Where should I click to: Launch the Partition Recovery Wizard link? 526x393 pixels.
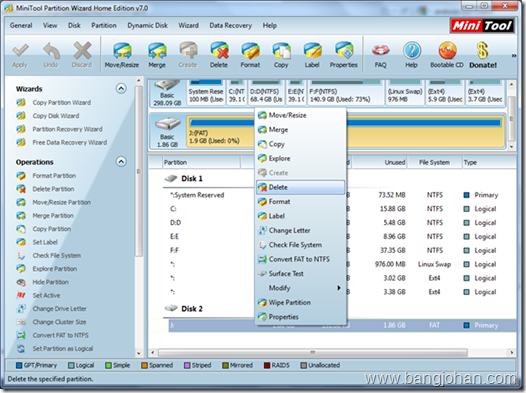point(67,129)
